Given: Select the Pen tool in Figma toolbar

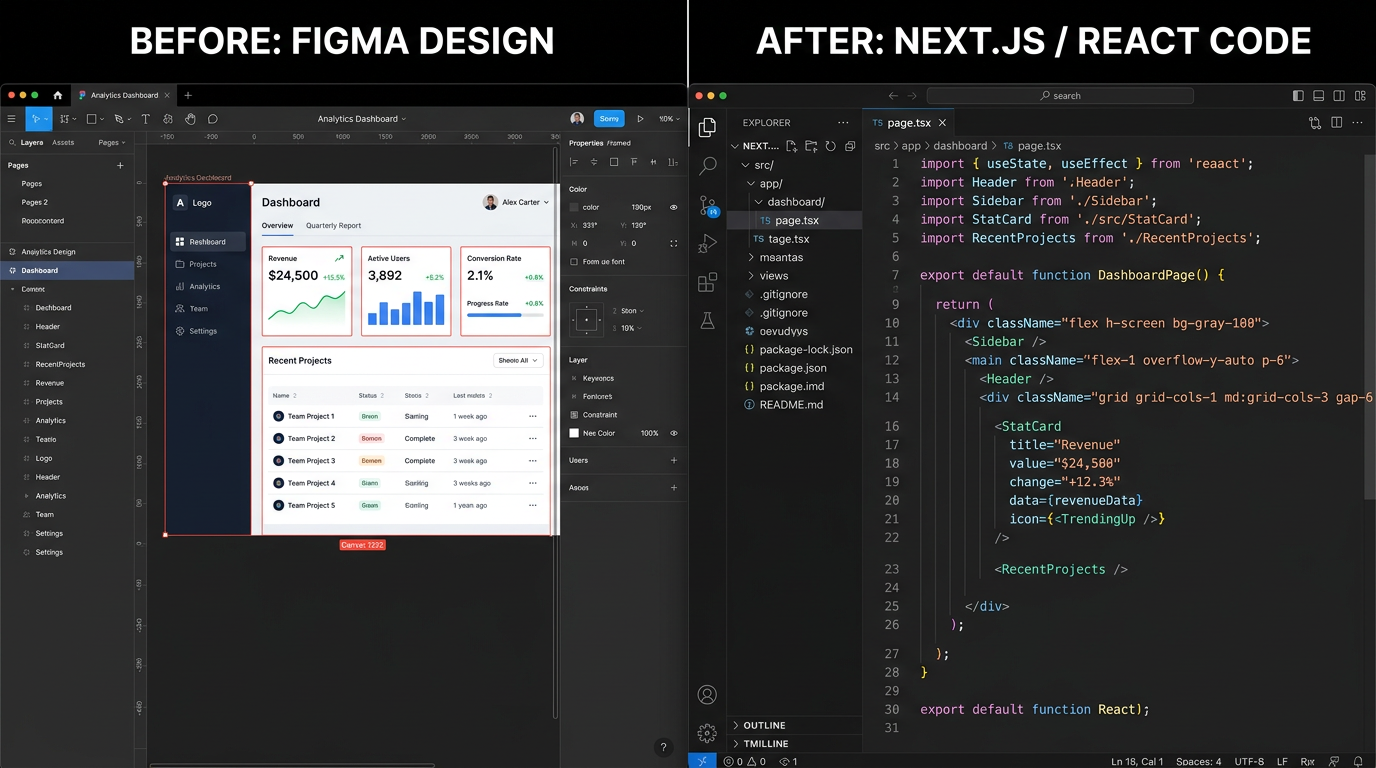Looking at the screenshot, I should tap(121, 119).
